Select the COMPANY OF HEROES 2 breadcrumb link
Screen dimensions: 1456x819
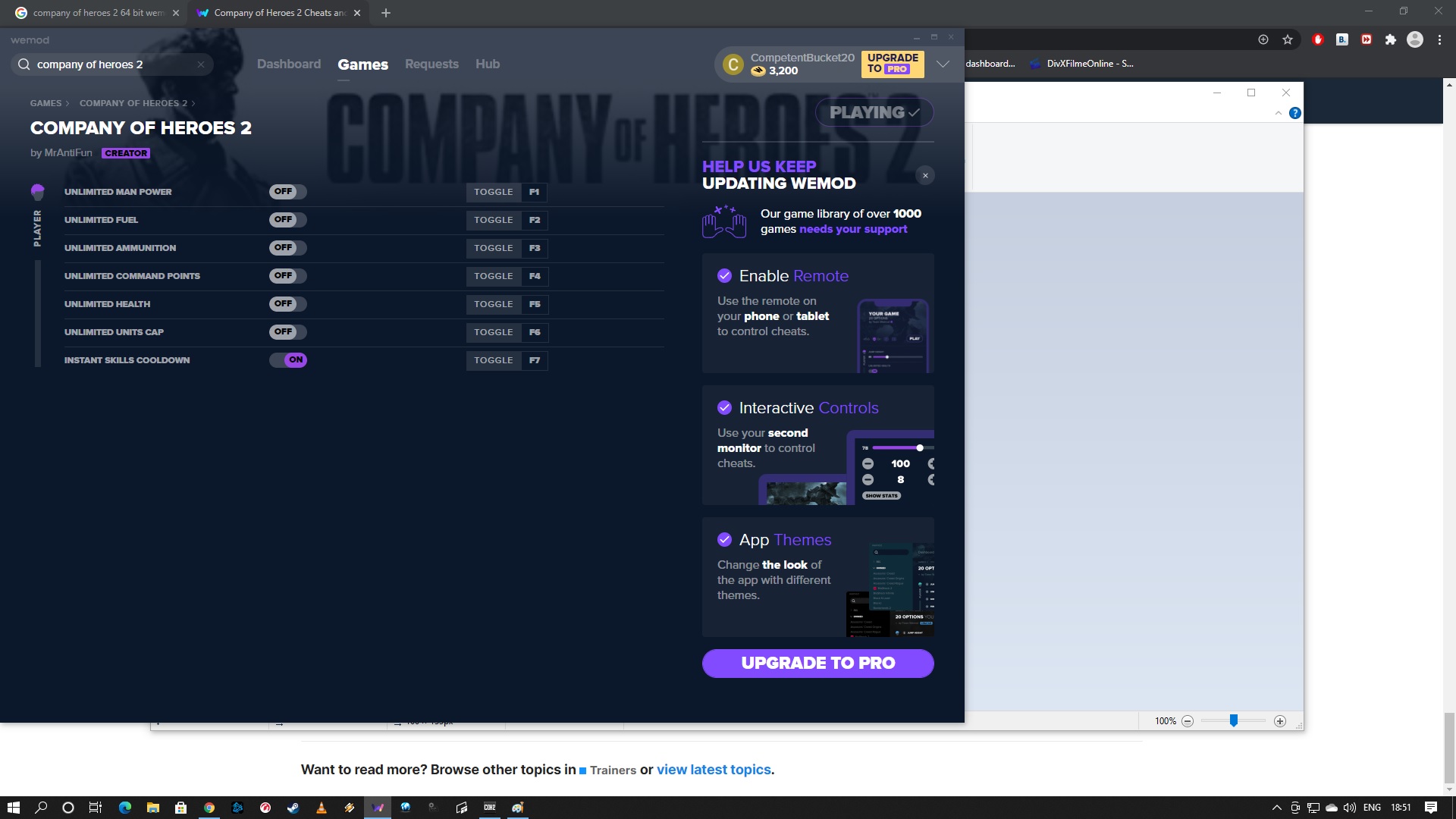pos(133,102)
